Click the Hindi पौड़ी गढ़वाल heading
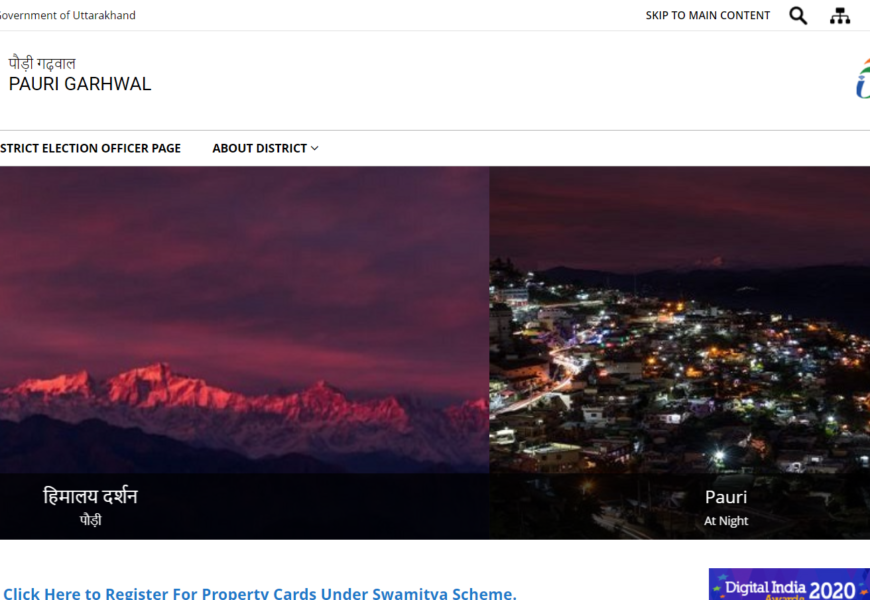 click(42, 63)
